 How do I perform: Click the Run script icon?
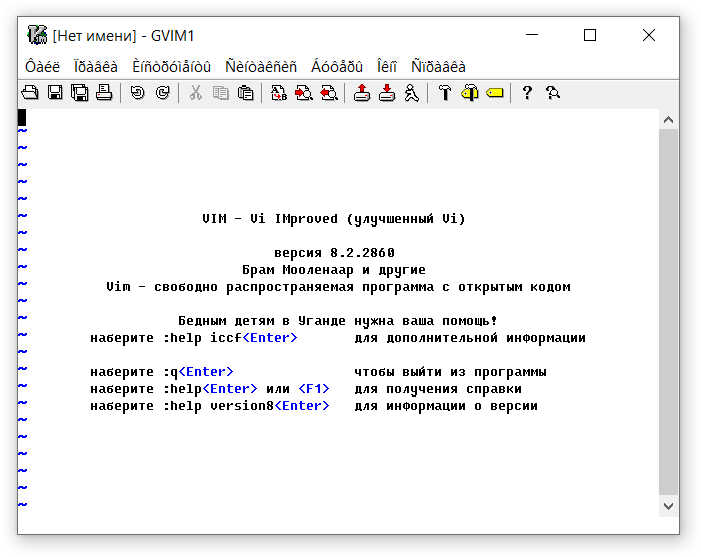[x=412, y=93]
